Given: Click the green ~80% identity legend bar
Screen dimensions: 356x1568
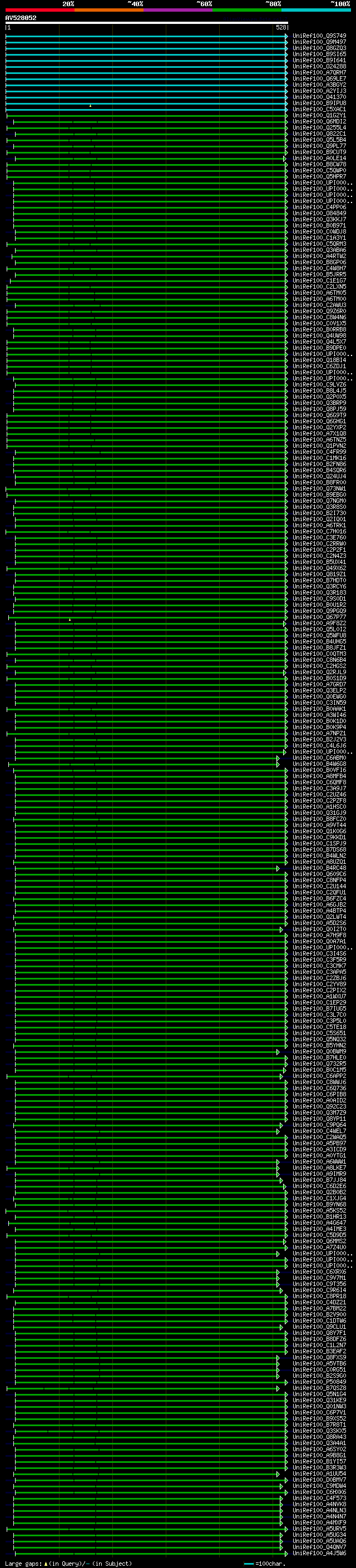Looking at the screenshot, I should tap(247, 10).
